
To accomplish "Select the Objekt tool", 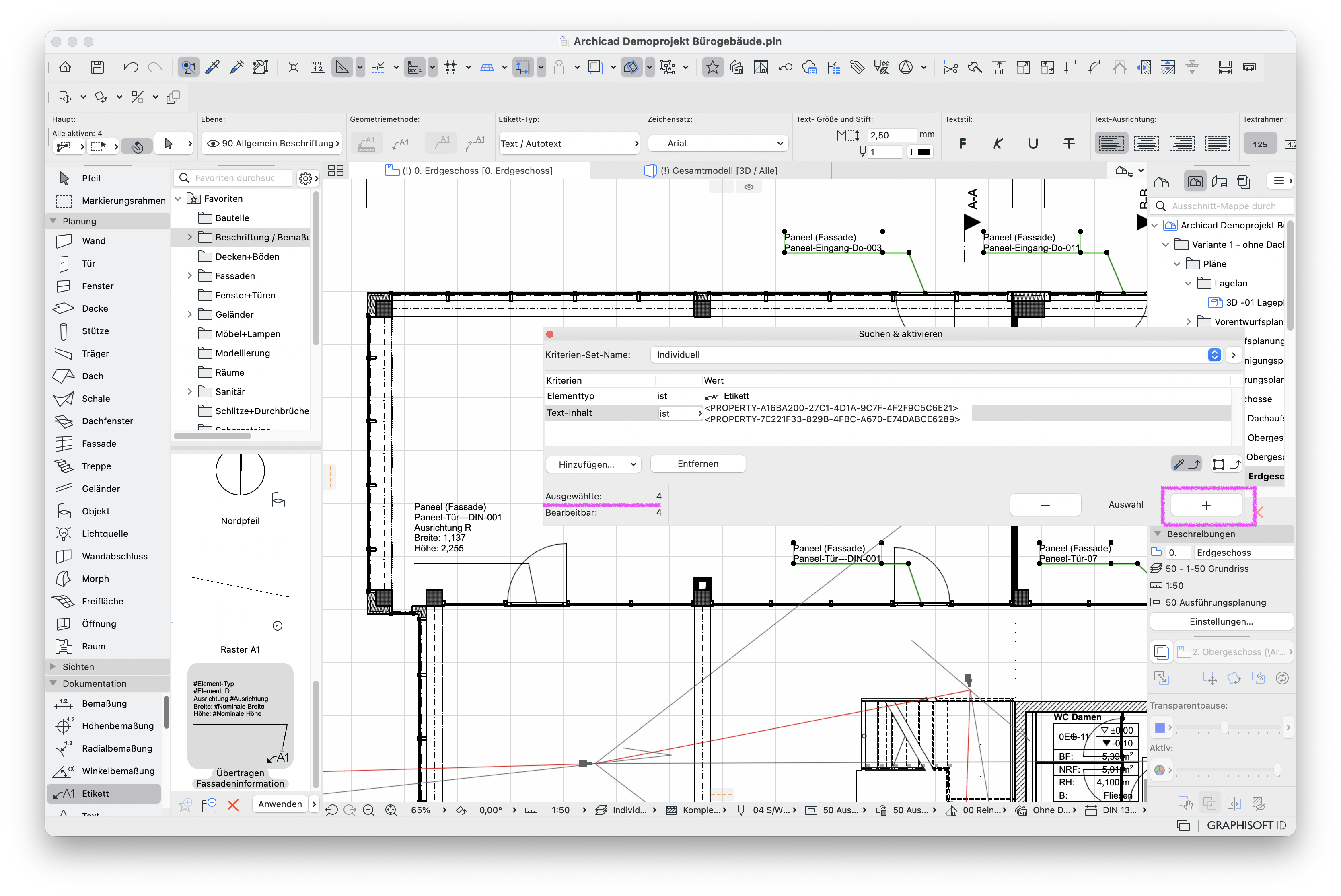I will (x=95, y=511).
